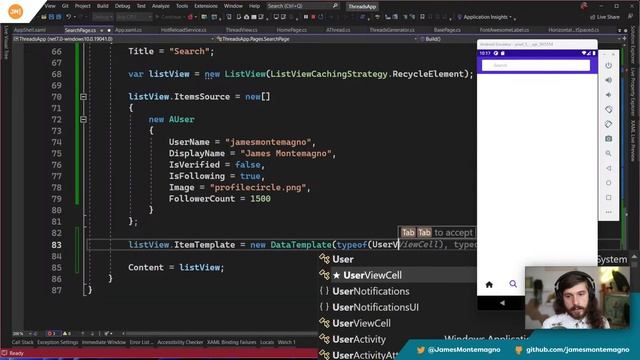640x360 pixels.
Task: Open the Error List panel tab
Action: tap(142, 342)
